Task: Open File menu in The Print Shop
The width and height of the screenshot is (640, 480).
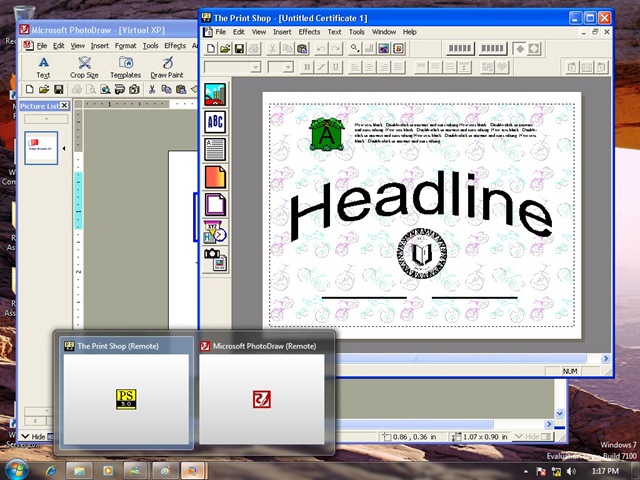Action: 220,32
